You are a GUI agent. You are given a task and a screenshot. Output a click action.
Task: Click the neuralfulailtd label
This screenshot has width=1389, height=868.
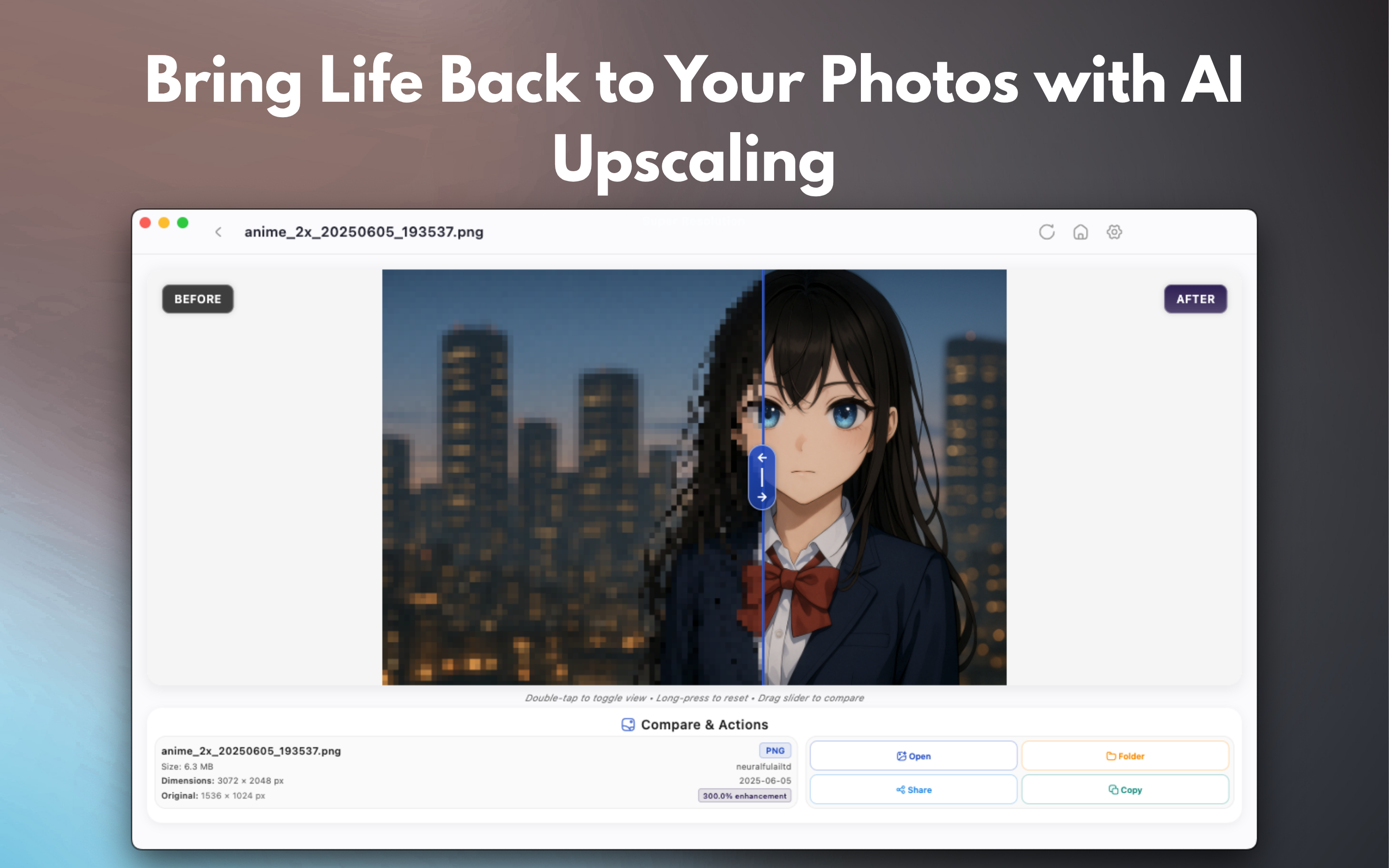763,766
